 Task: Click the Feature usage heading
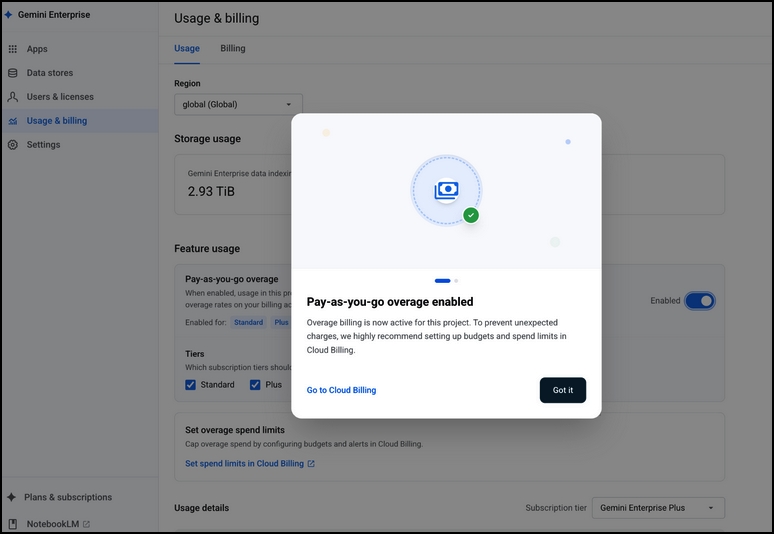(207, 248)
